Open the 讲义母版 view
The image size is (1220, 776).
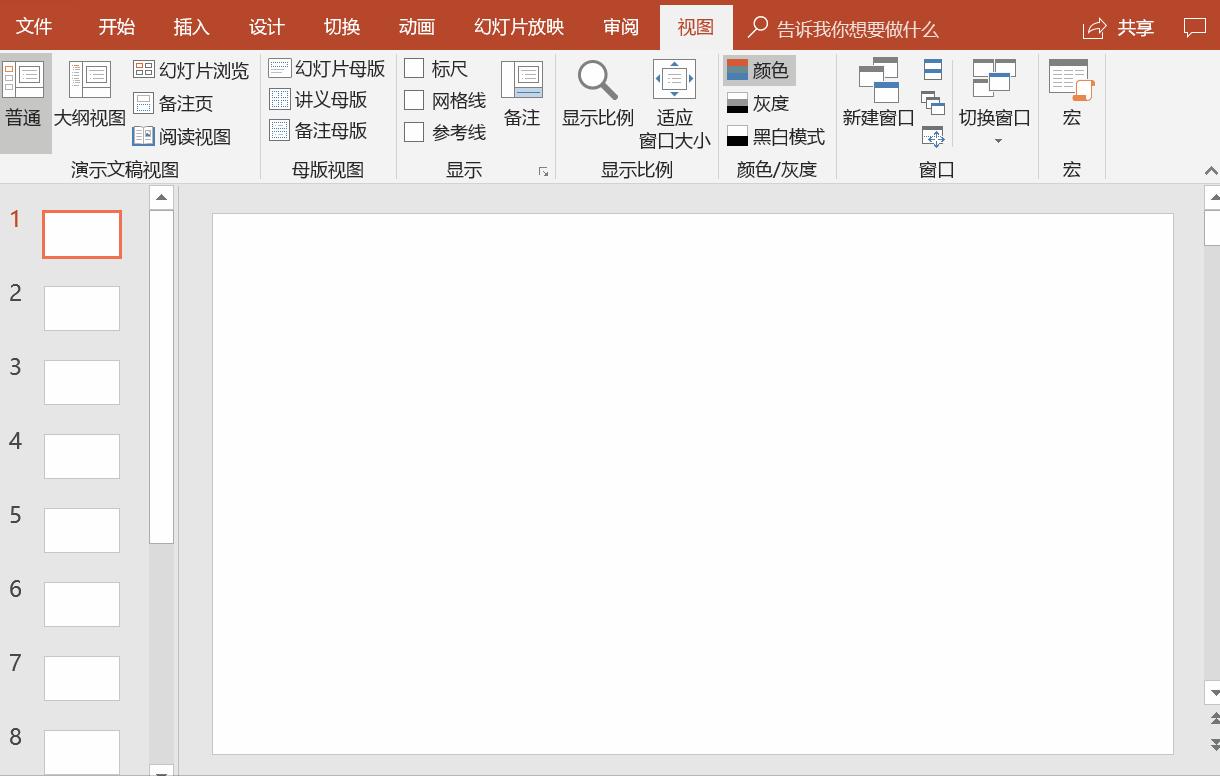(320, 100)
